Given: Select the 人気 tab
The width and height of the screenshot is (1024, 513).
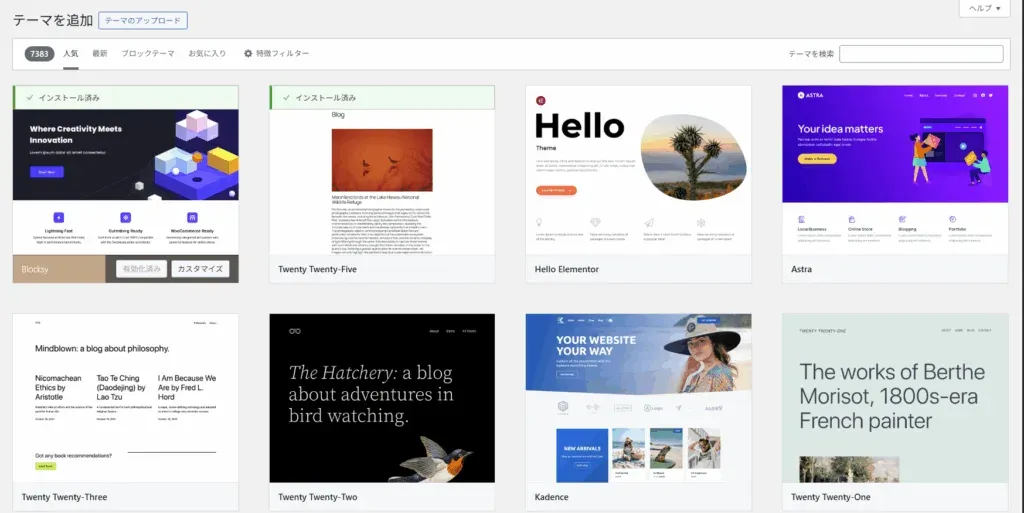Looking at the screenshot, I should pyautogui.click(x=71, y=54).
